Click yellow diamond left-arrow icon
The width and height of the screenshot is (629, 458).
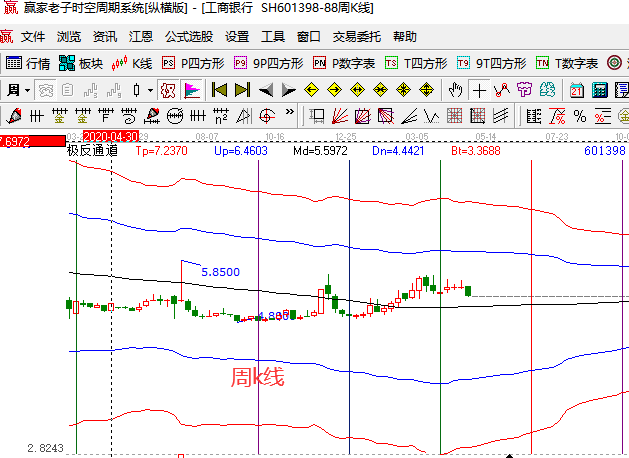(311, 90)
